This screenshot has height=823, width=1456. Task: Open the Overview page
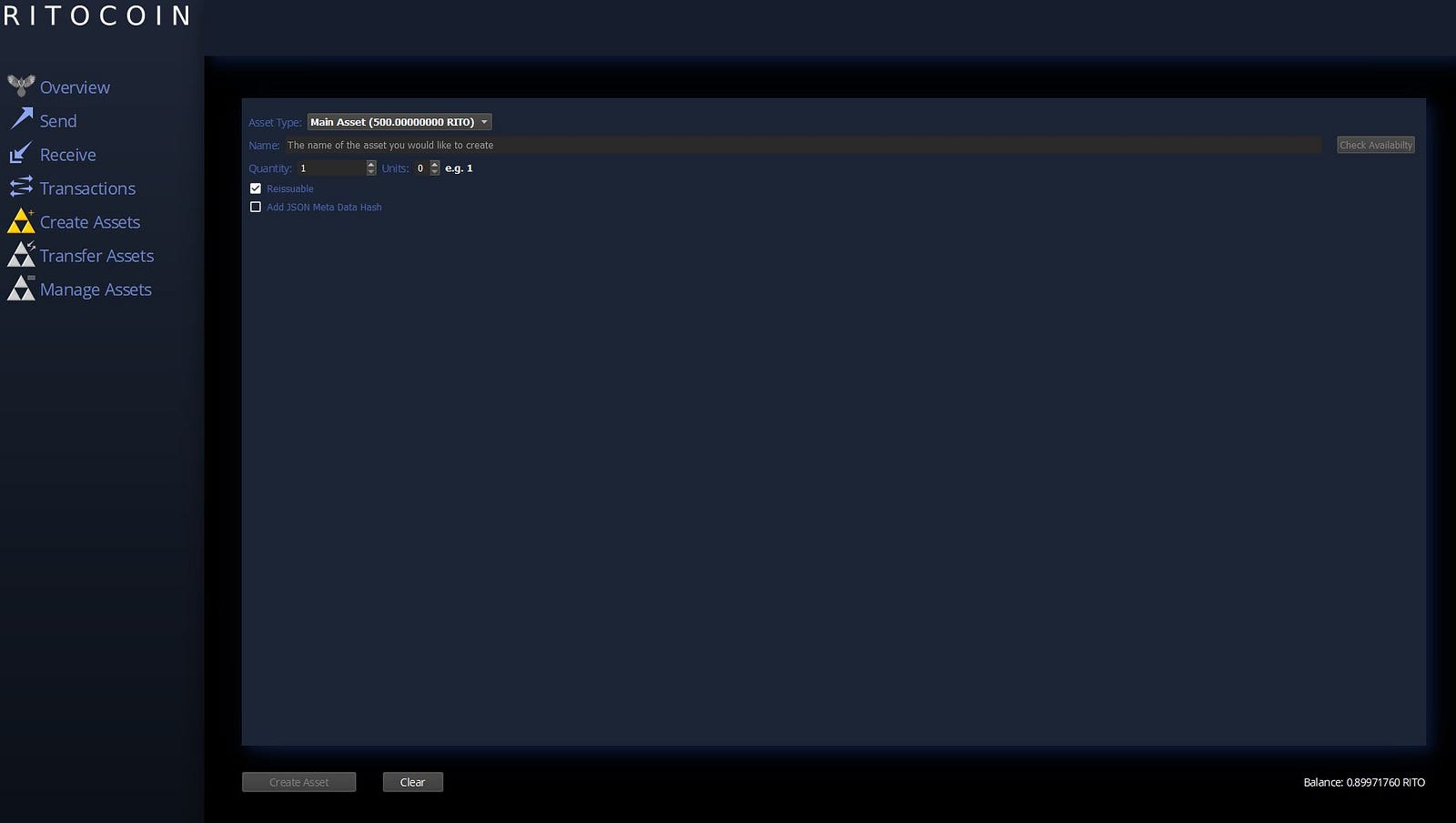tap(75, 87)
